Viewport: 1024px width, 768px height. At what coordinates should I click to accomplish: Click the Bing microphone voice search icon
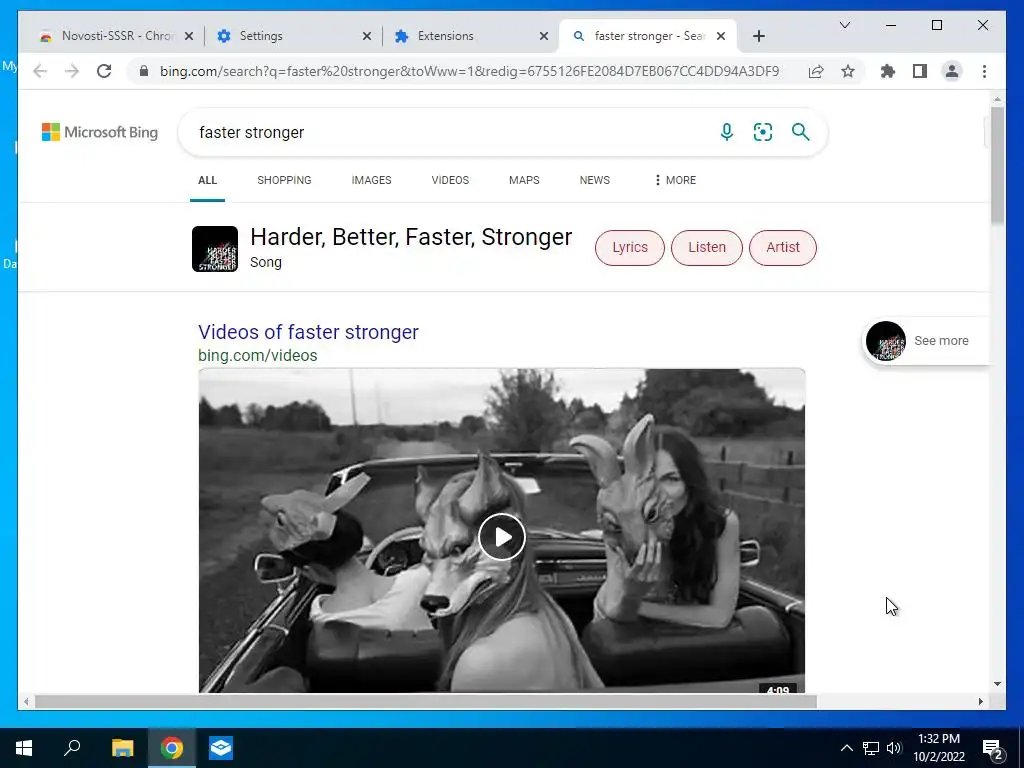point(726,132)
